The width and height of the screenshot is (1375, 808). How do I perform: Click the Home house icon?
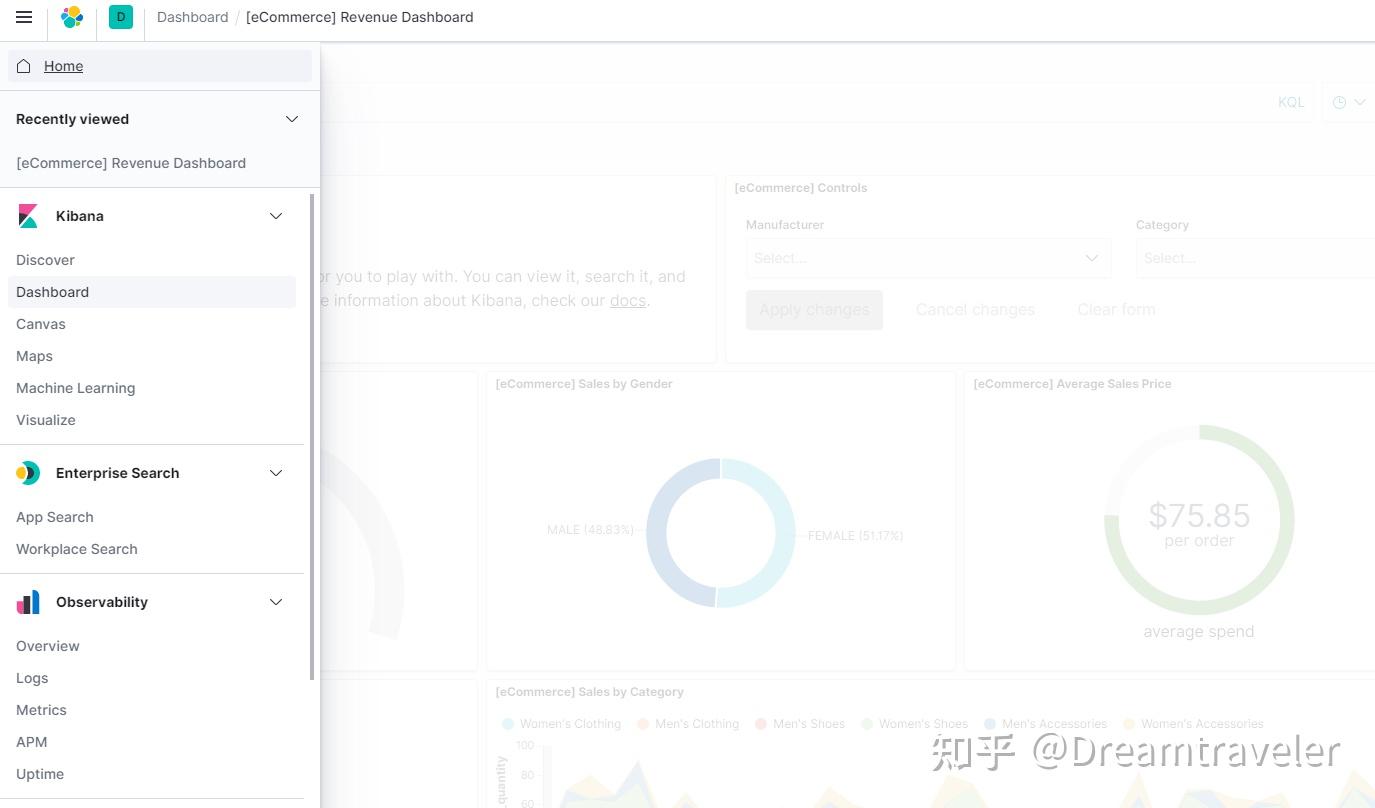[x=24, y=65]
